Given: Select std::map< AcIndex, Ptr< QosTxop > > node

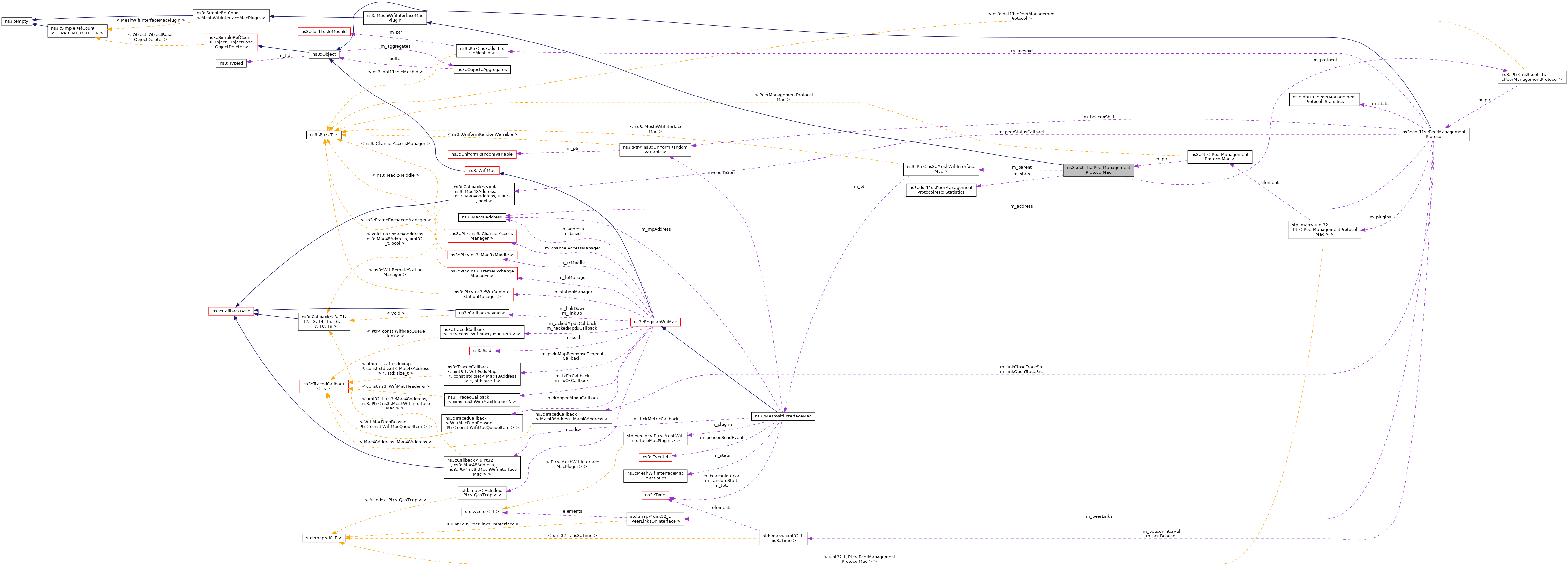Looking at the screenshot, I should click(482, 492).
